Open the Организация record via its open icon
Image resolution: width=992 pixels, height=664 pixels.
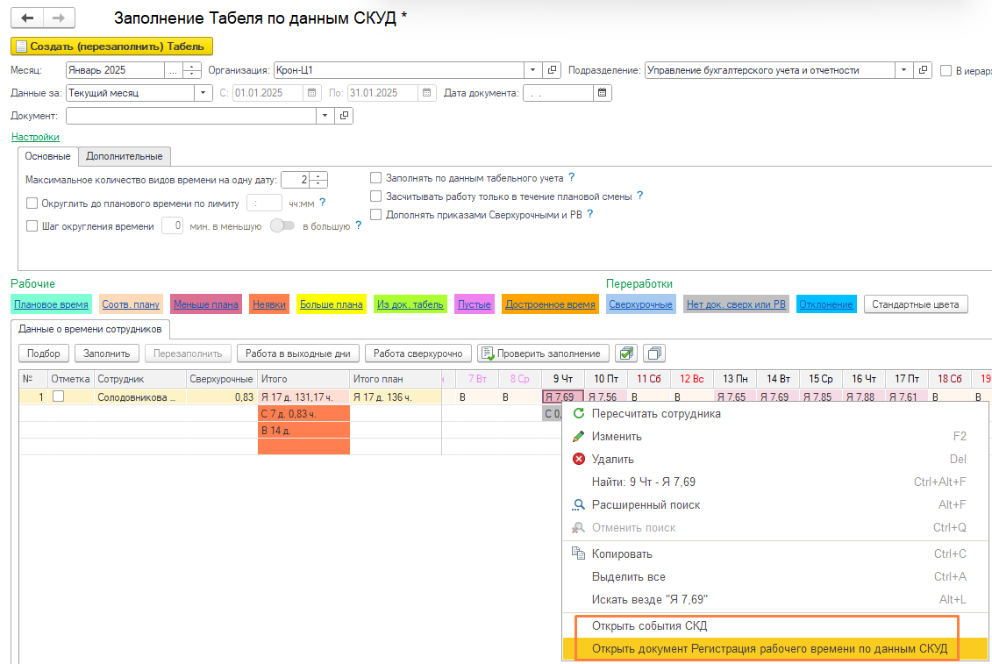tap(552, 70)
